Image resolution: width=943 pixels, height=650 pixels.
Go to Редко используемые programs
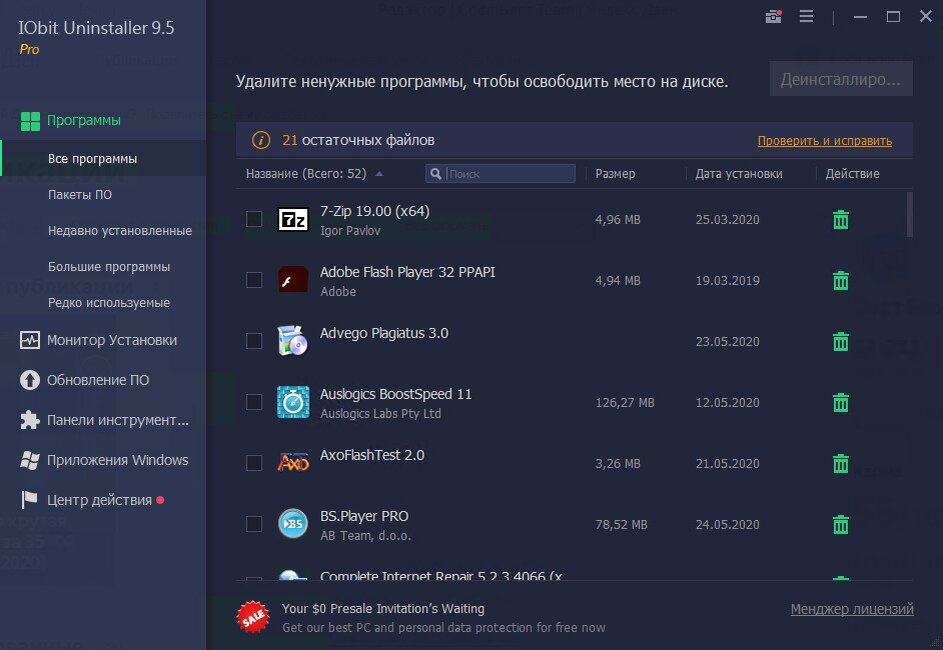tap(109, 303)
